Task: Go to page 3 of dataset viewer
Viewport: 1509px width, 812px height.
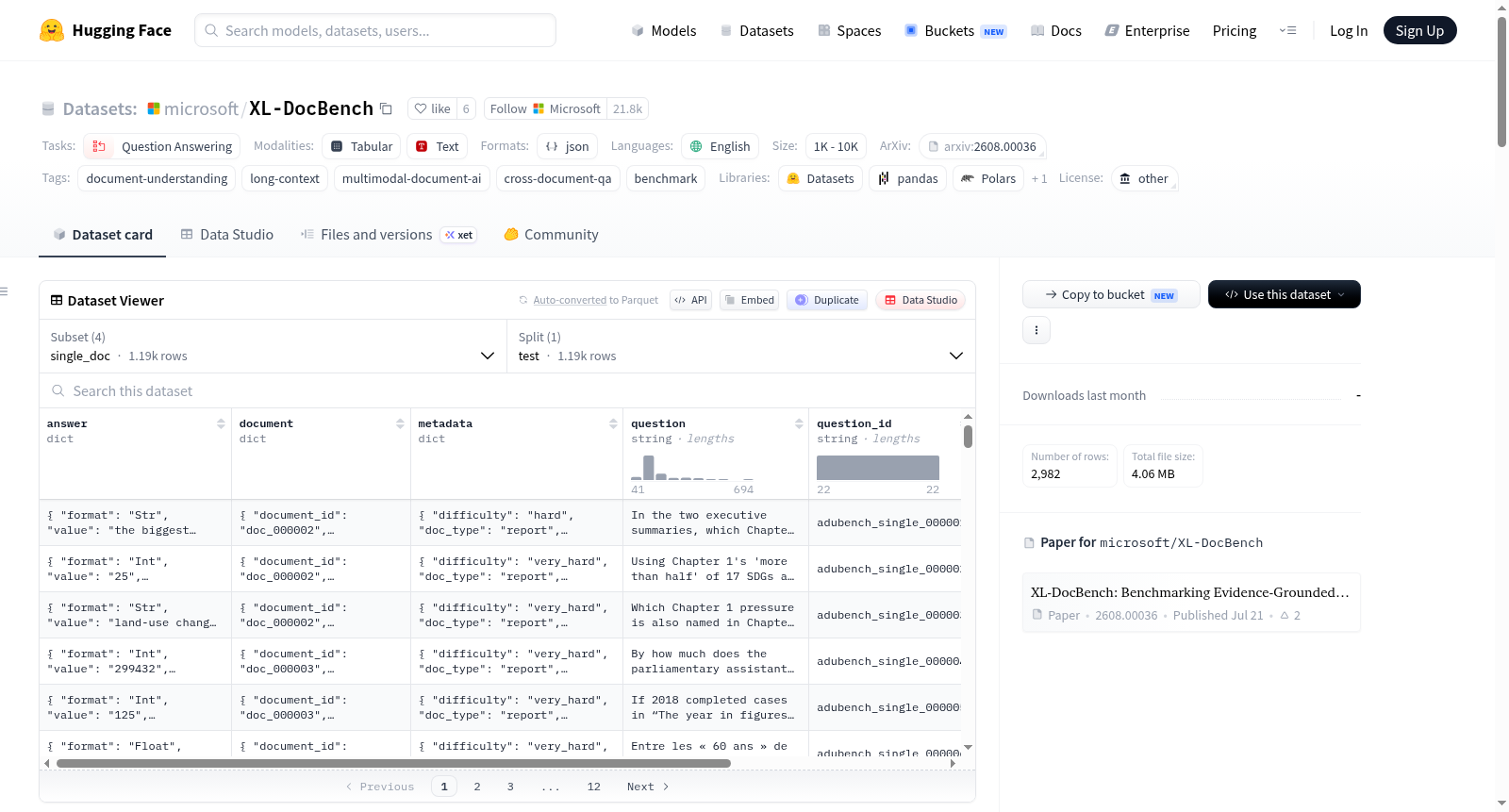Action: tap(510, 787)
